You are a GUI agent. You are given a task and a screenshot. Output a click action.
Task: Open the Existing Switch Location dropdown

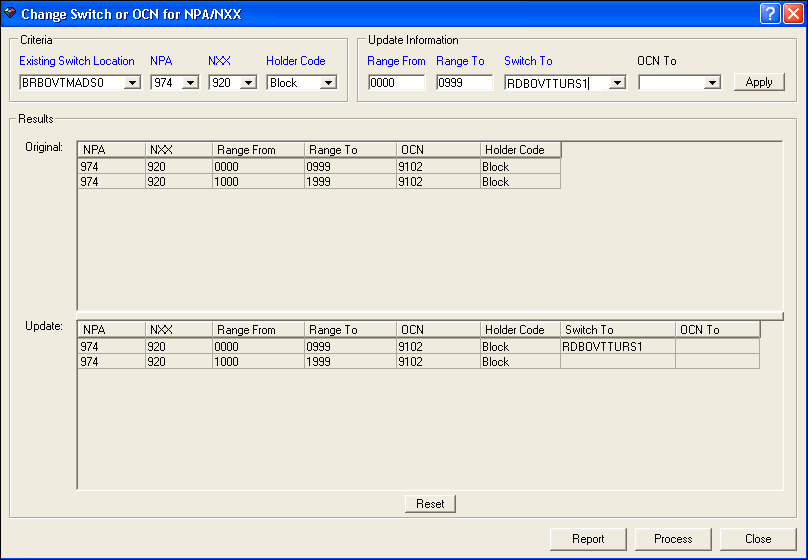tap(132, 83)
